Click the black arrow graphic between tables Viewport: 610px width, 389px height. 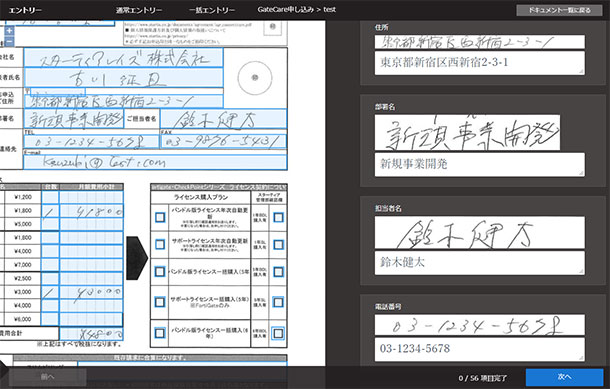pyautogui.click(x=137, y=258)
